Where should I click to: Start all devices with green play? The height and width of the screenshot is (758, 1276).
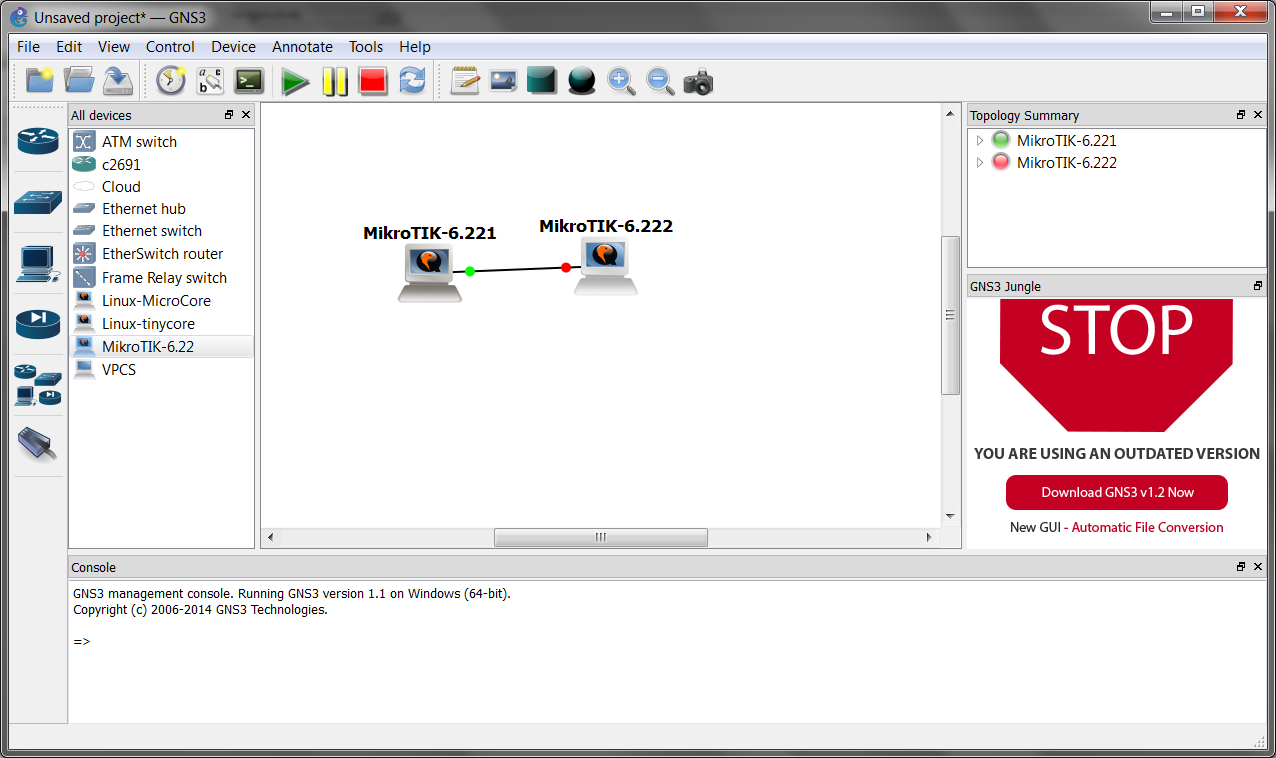[295, 81]
